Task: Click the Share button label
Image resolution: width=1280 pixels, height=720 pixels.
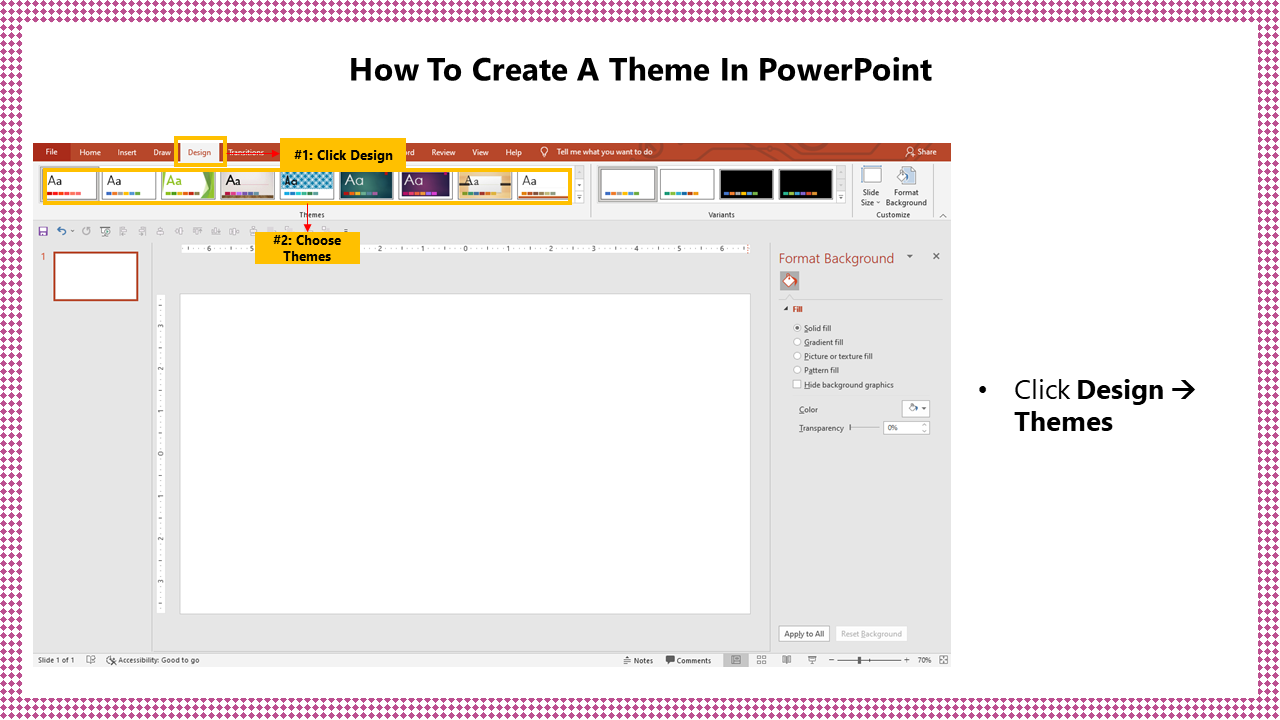Action: [927, 152]
